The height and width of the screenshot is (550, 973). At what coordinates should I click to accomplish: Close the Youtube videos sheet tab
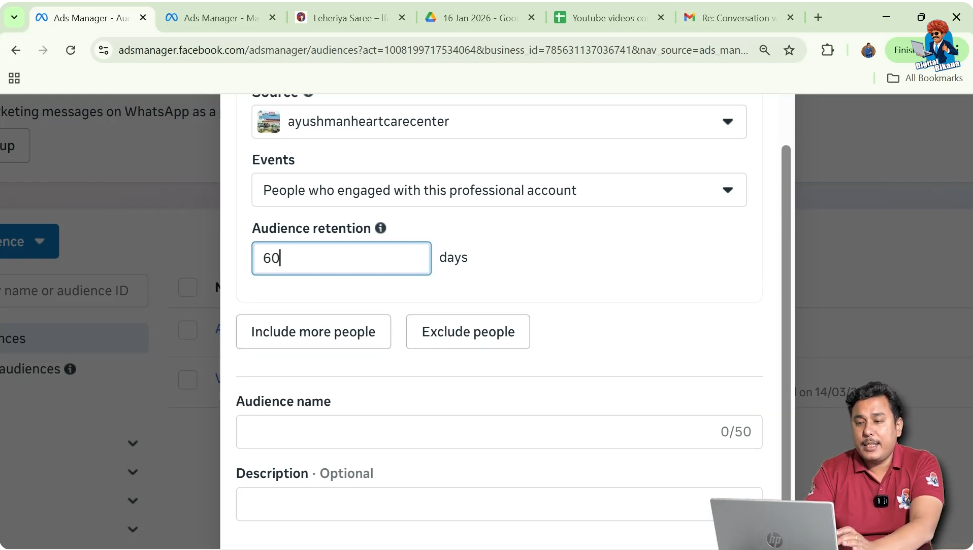click(x=661, y=18)
